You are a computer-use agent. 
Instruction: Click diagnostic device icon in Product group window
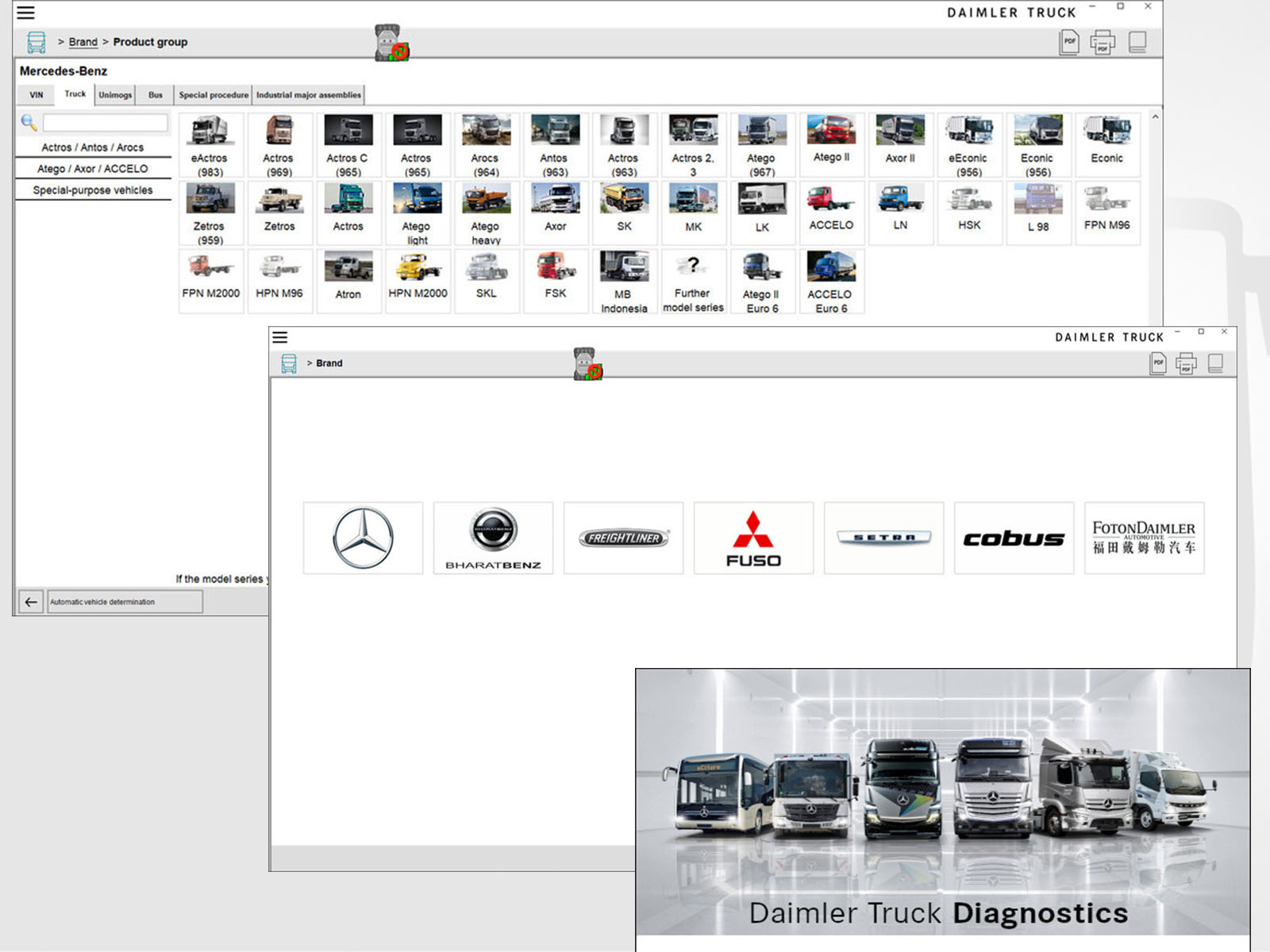point(391,43)
